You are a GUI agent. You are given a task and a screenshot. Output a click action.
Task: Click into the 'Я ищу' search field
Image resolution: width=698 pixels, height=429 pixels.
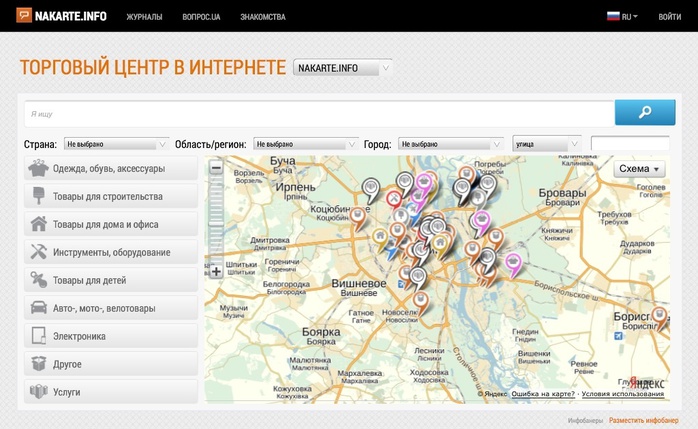coord(320,114)
